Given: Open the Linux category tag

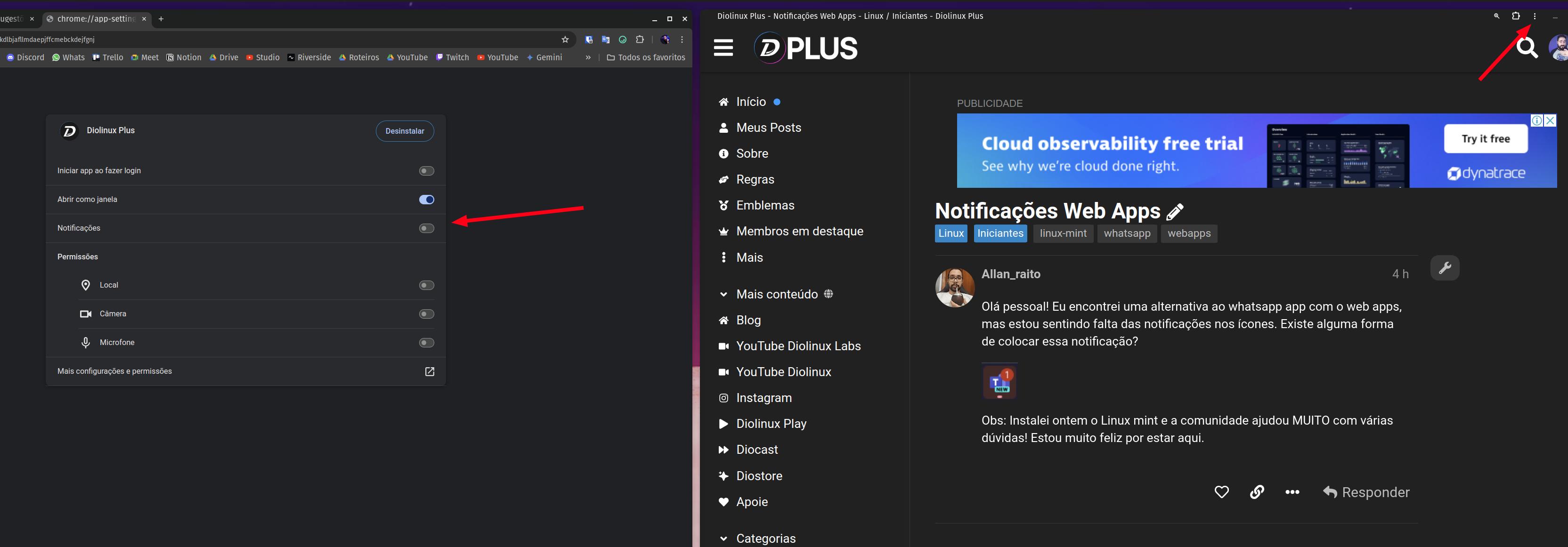Looking at the screenshot, I should coord(951,233).
